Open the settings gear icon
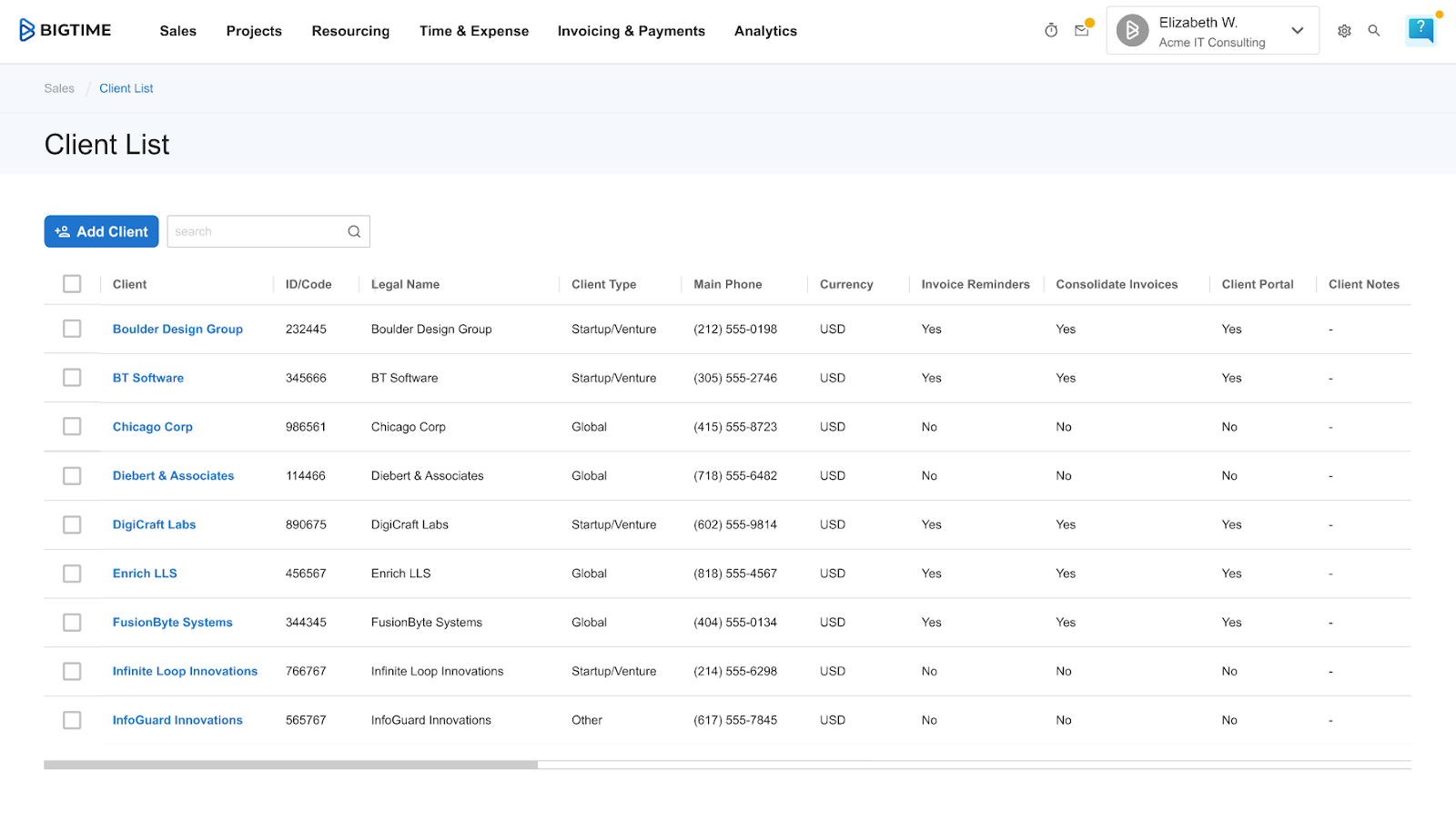The image size is (1456, 833). 1344,31
